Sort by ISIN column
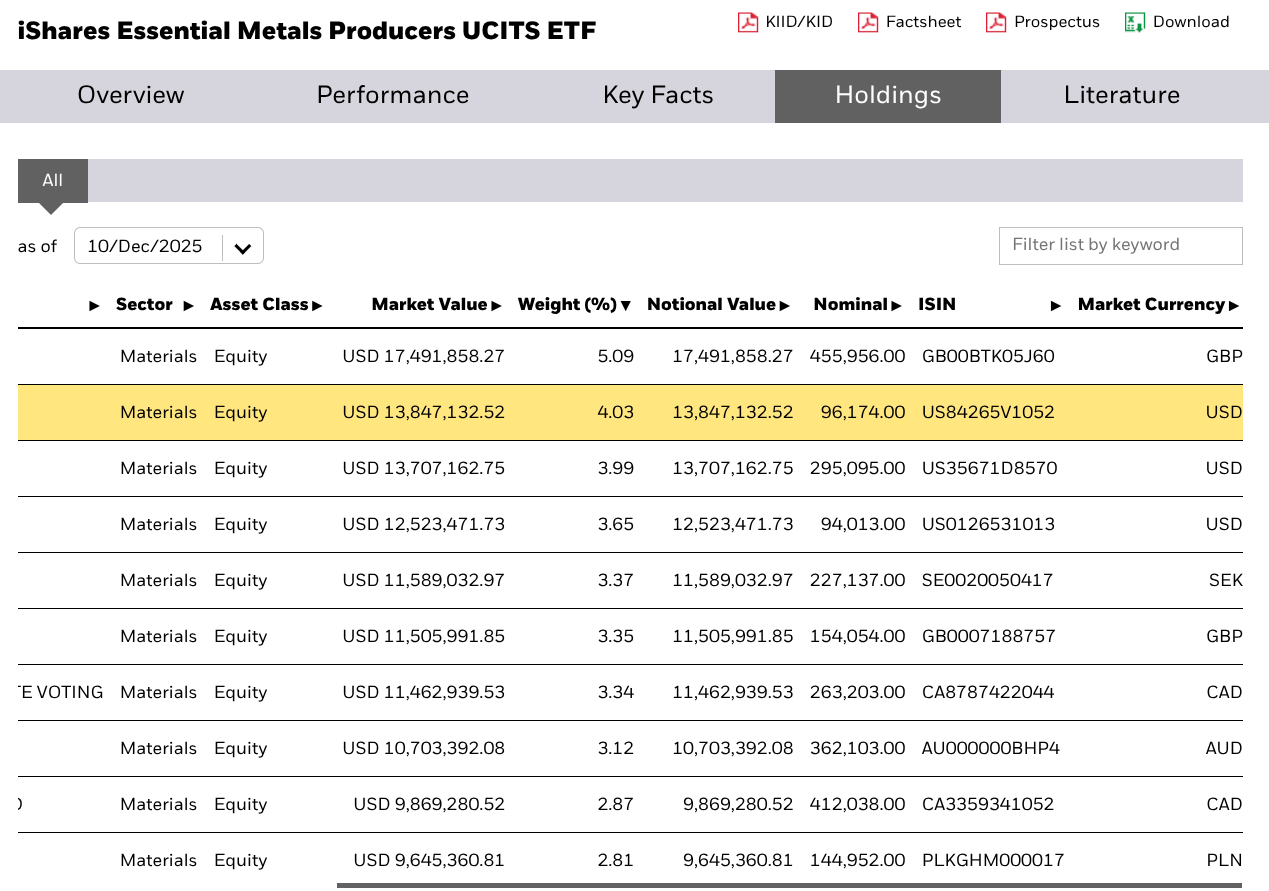The height and width of the screenshot is (891, 1269). click(x=990, y=305)
